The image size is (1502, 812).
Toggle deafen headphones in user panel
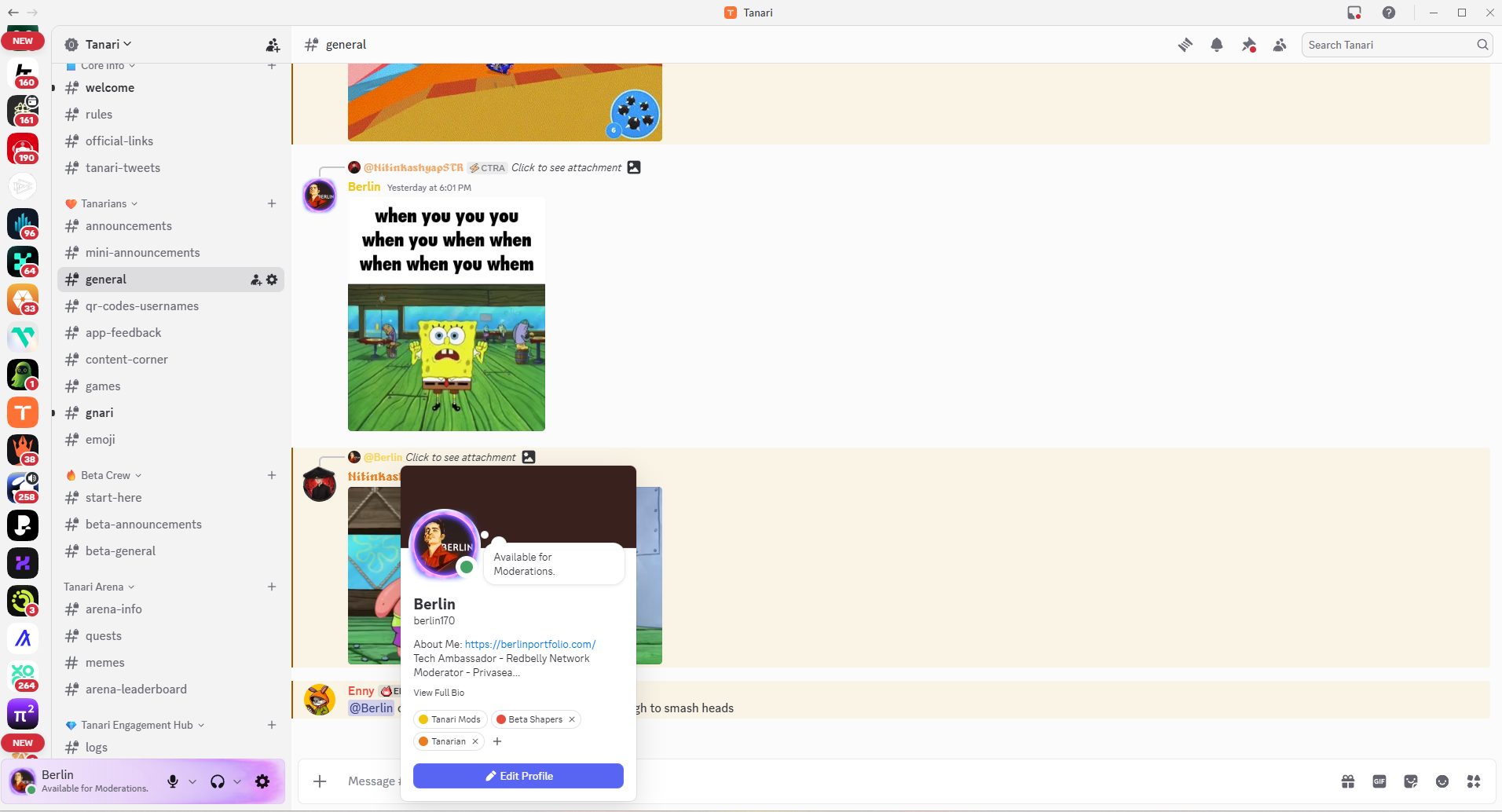click(x=218, y=781)
